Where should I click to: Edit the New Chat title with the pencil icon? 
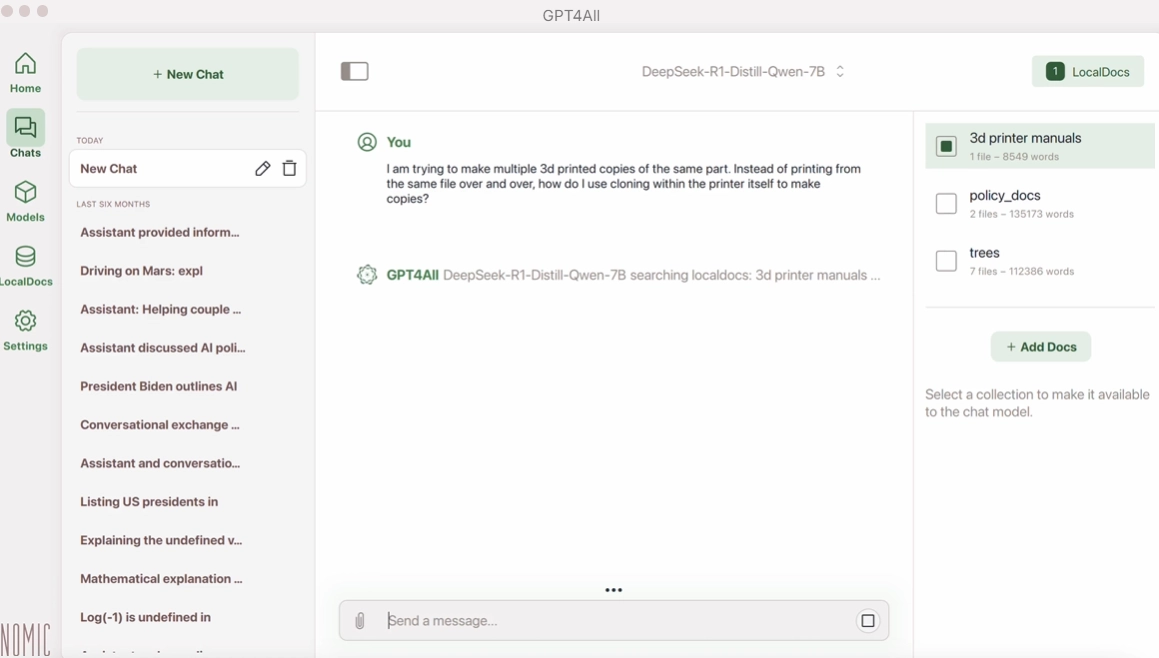pos(262,169)
